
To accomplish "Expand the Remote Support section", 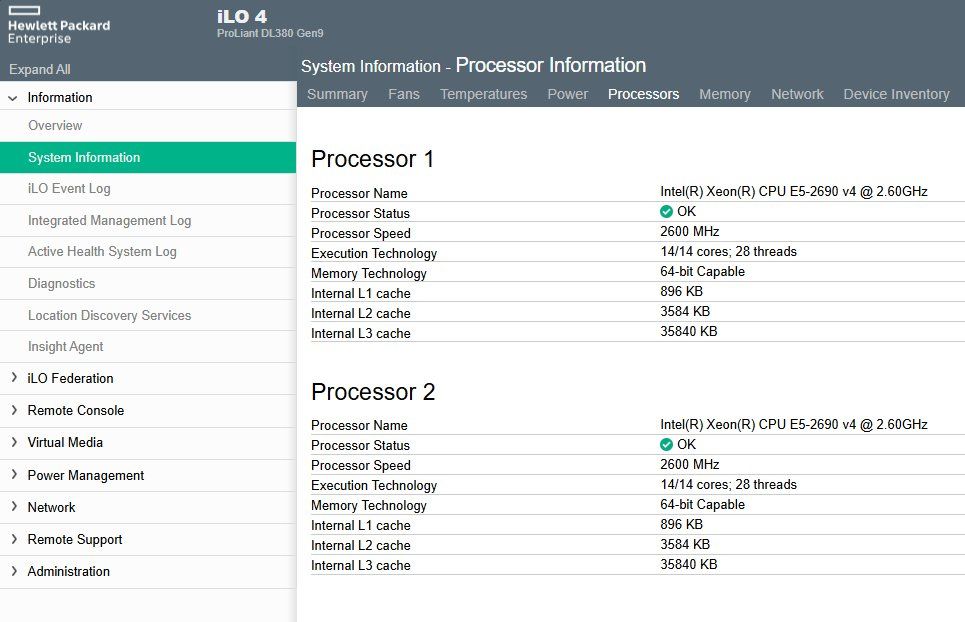I will point(14,538).
